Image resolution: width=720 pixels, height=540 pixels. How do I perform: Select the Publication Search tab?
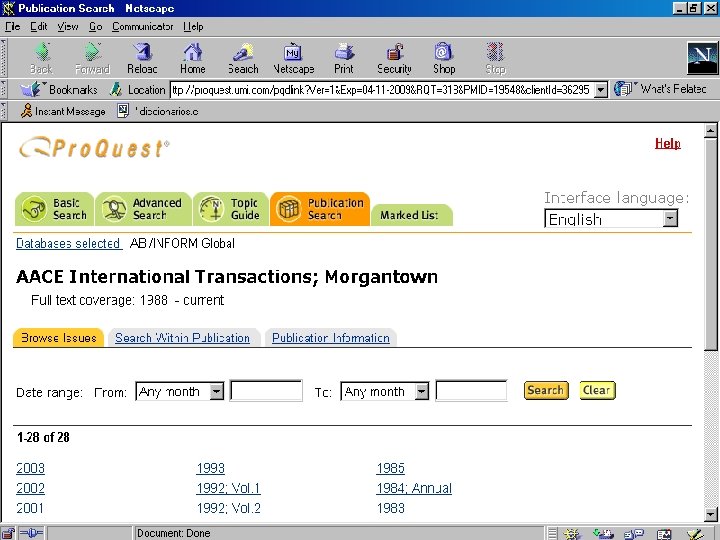tap(320, 209)
